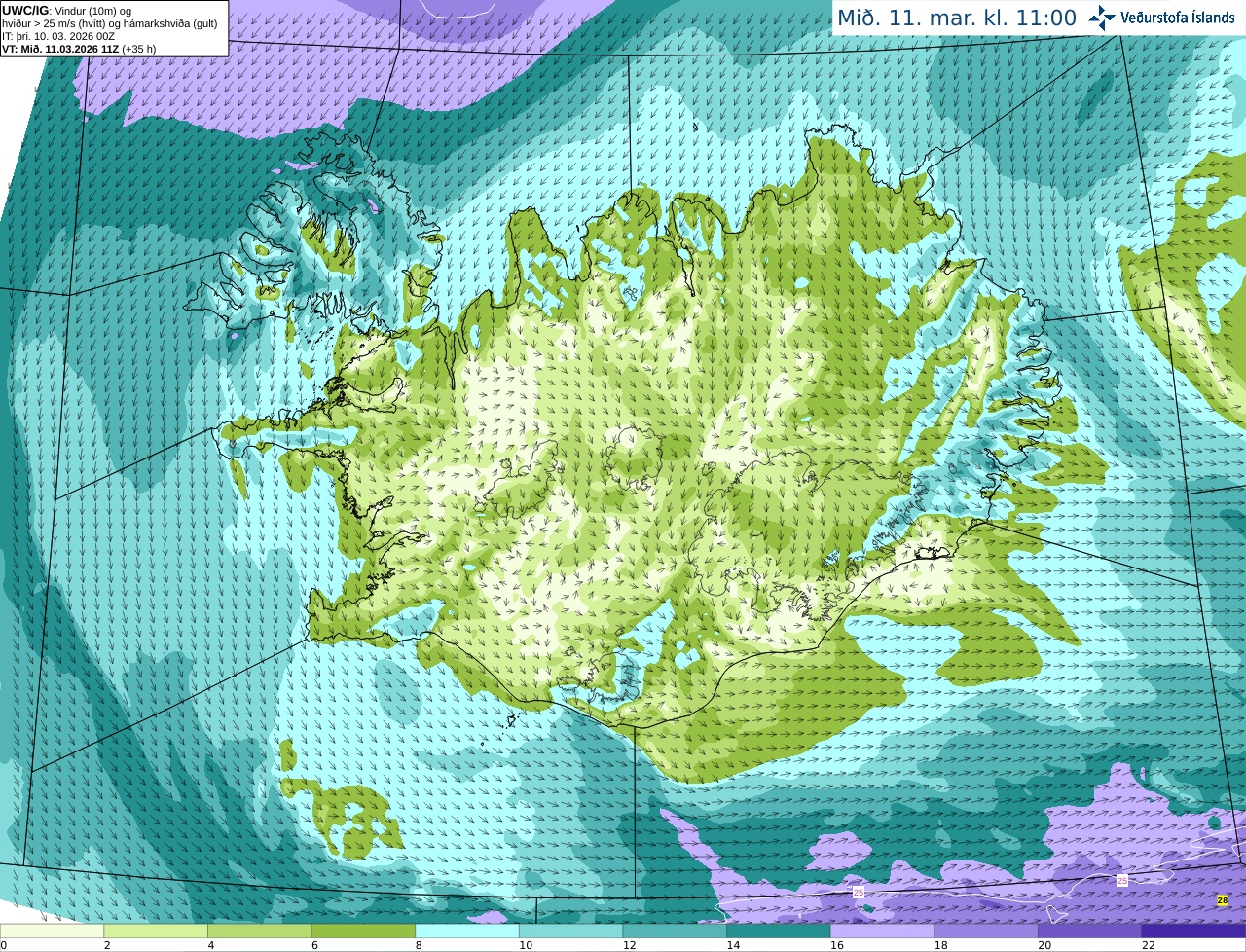Click the legend value 10
Image resolution: width=1246 pixels, height=952 pixels.
pyautogui.click(x=526, y=945)
